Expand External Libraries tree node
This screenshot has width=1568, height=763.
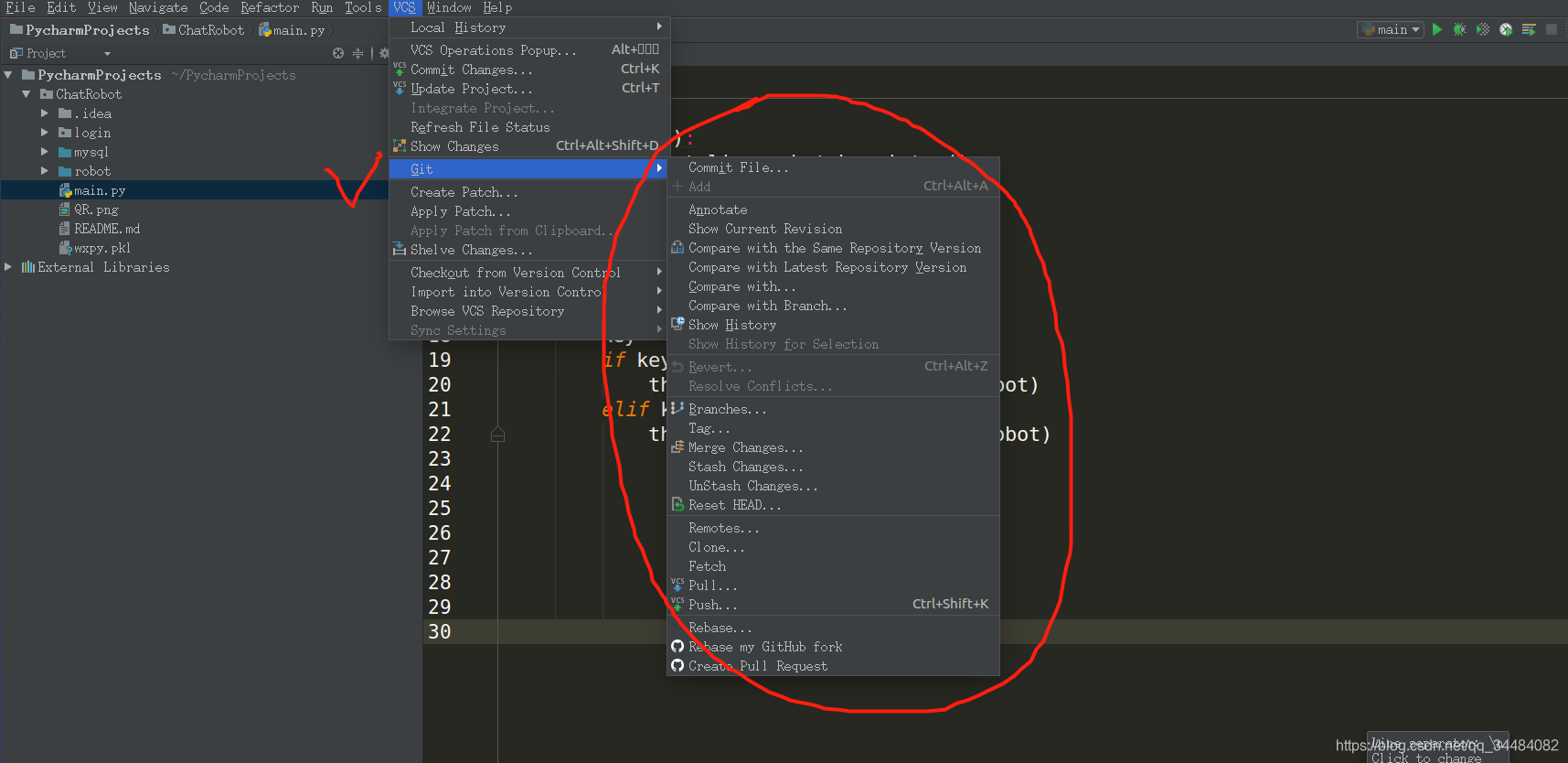tap(8, 267)
